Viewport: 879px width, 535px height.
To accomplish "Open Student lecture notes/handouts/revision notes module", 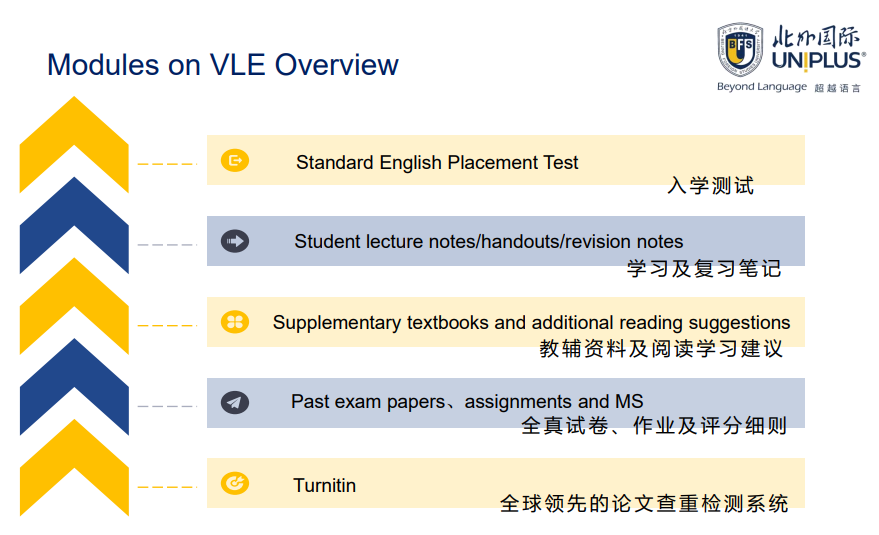I will click(506, 241).
